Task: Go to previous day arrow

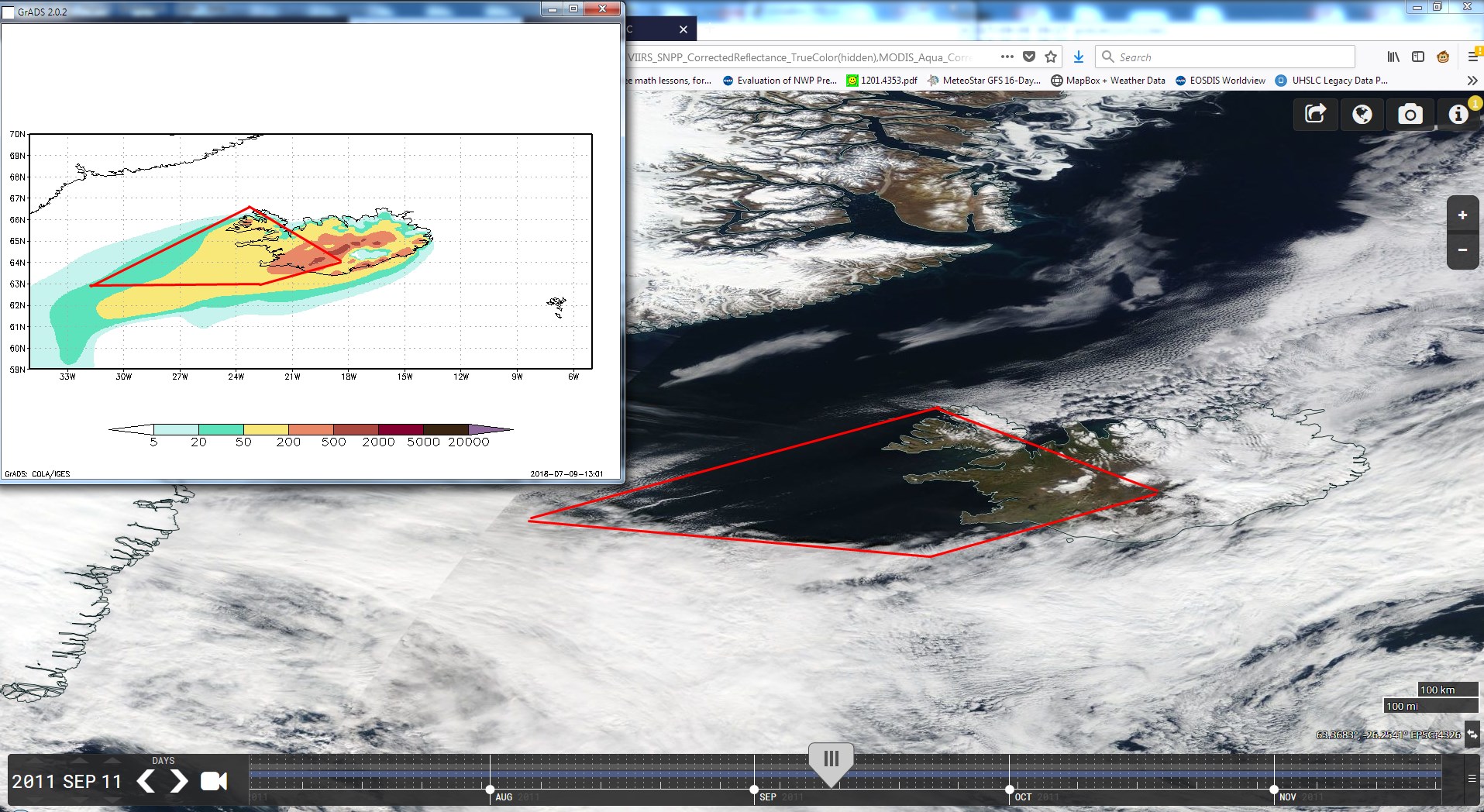Action: pyautogui.click(x=146, y=781)
